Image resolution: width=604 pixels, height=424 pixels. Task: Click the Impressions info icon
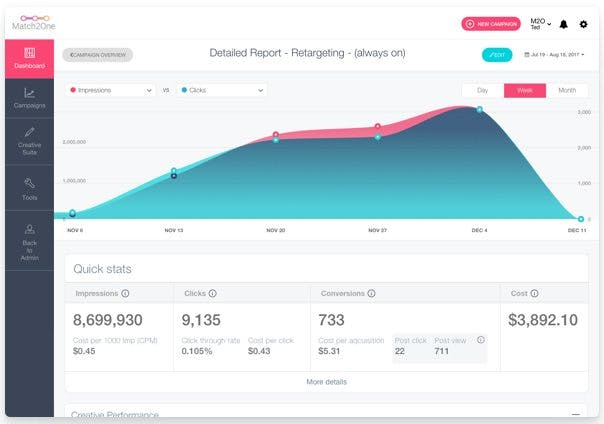tap(125, 293)
